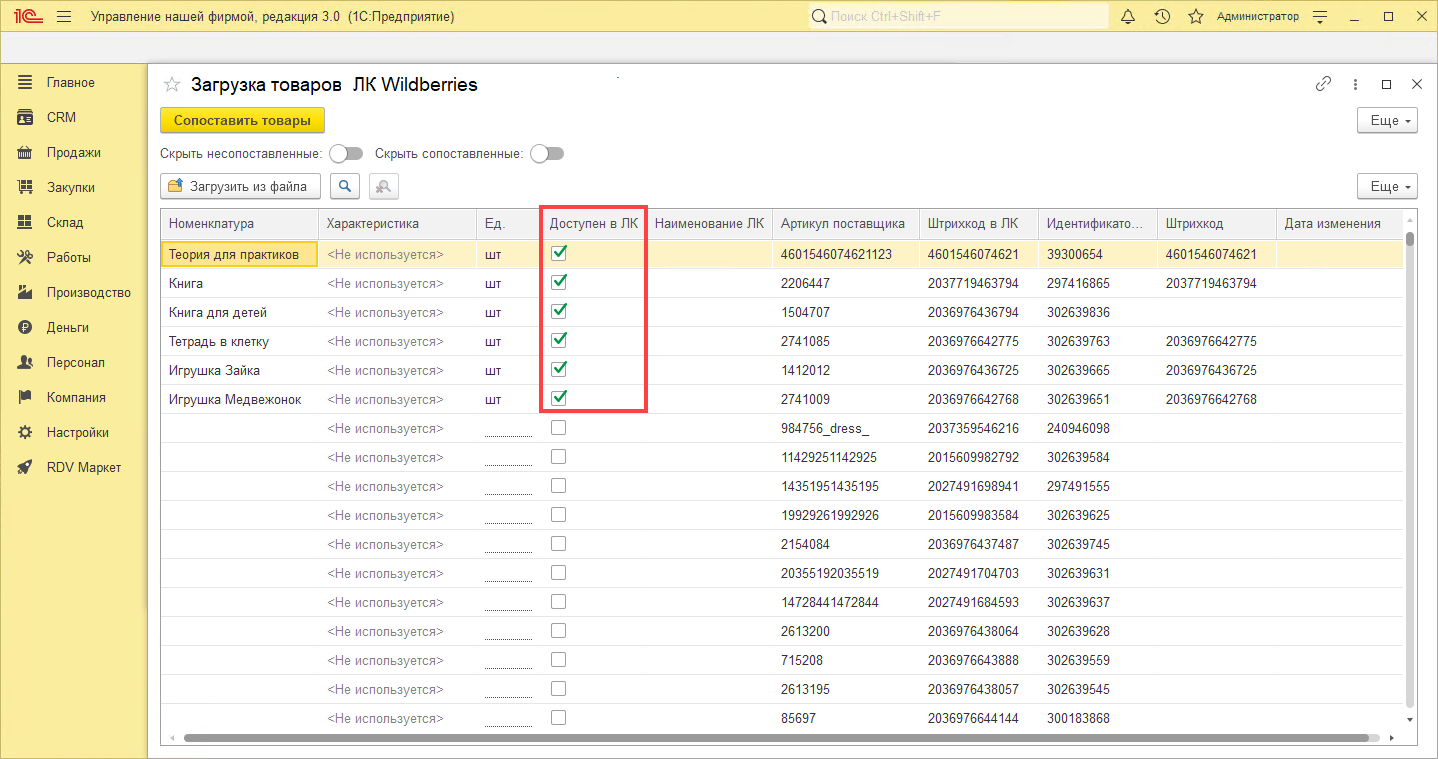Select the Игрушка Медвежонок cell
1438x759 pixels.
(x=239, y=399)
